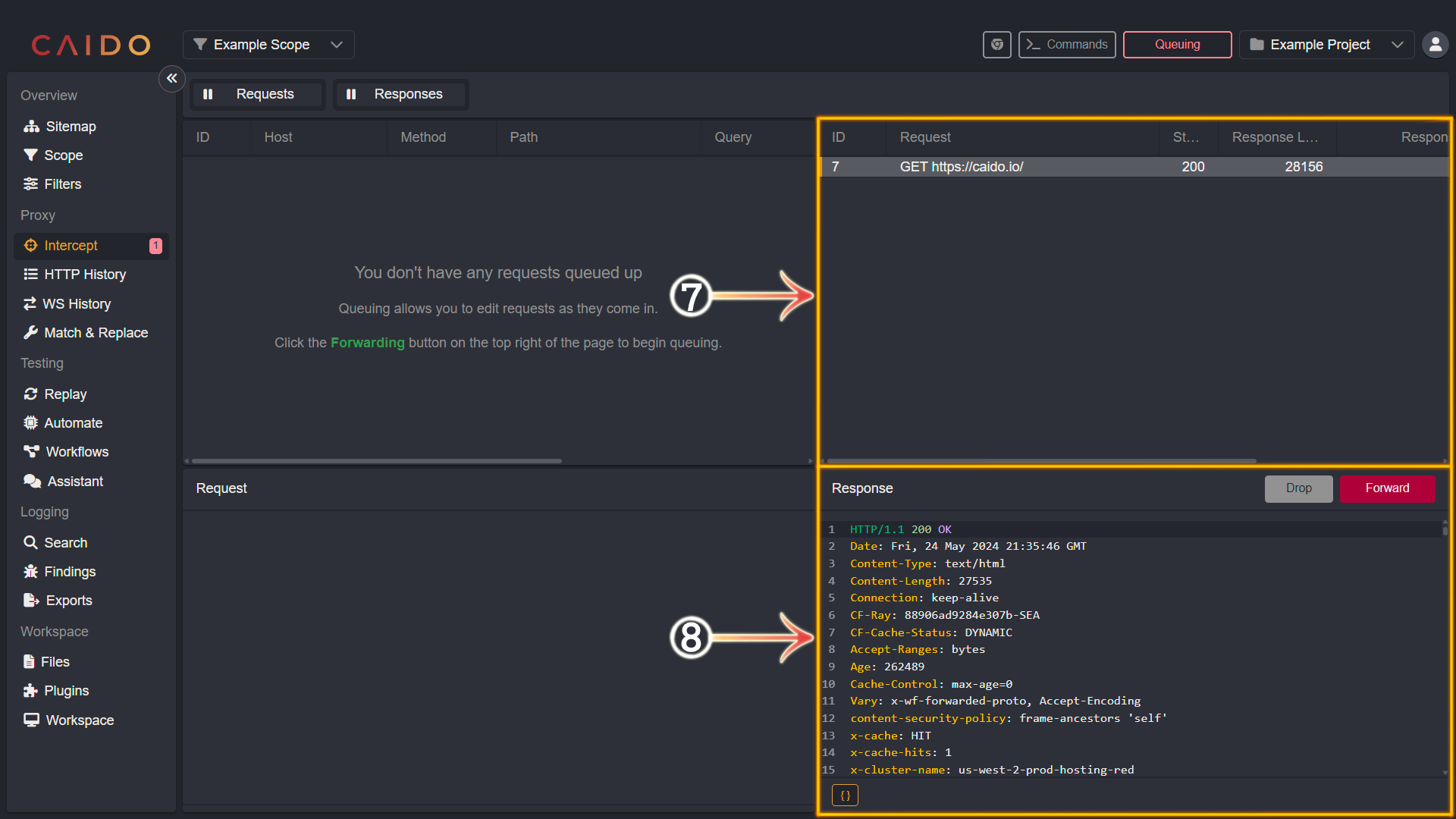Open Exports in the sidebar
The image size is (1456, 819).
(91, 601)
